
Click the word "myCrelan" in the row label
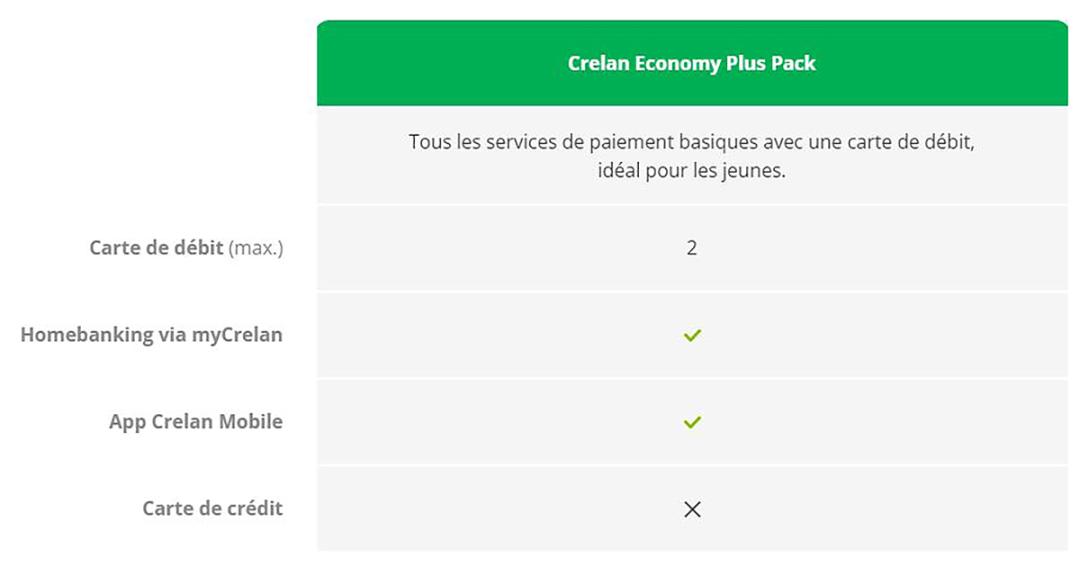point(237,335)
